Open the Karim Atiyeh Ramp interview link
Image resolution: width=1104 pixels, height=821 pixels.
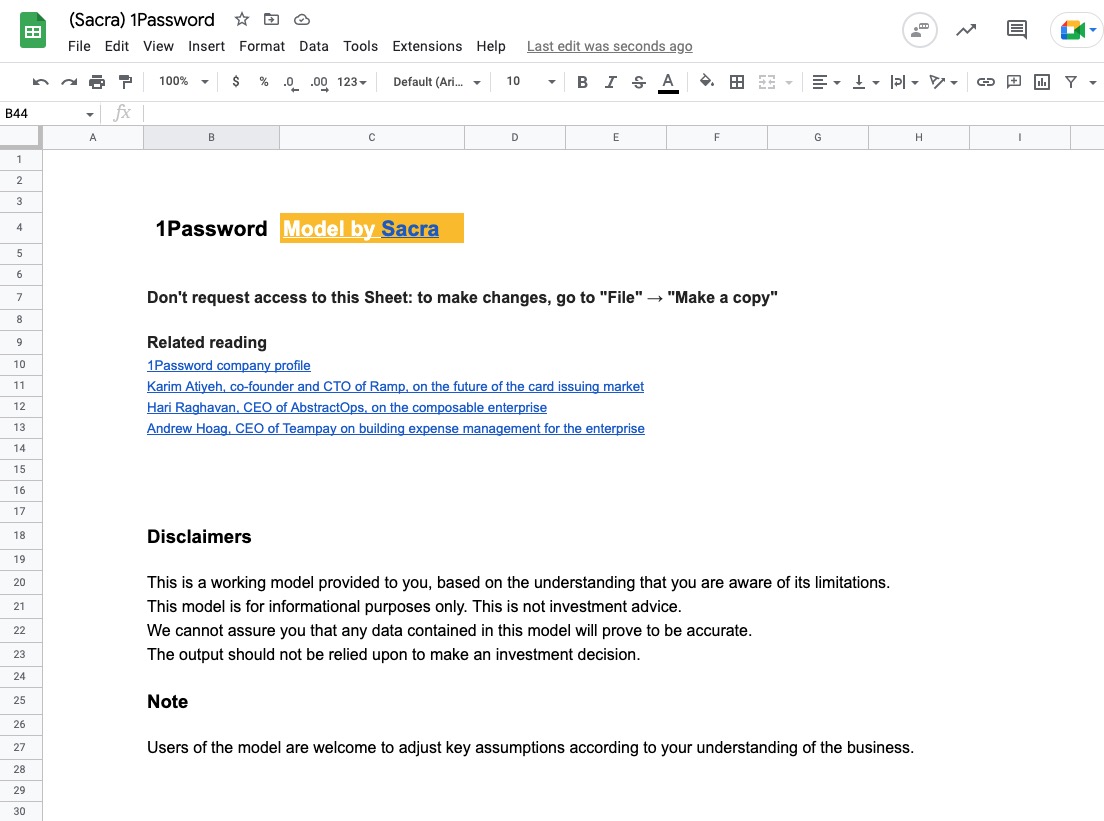tap(396, 387)
